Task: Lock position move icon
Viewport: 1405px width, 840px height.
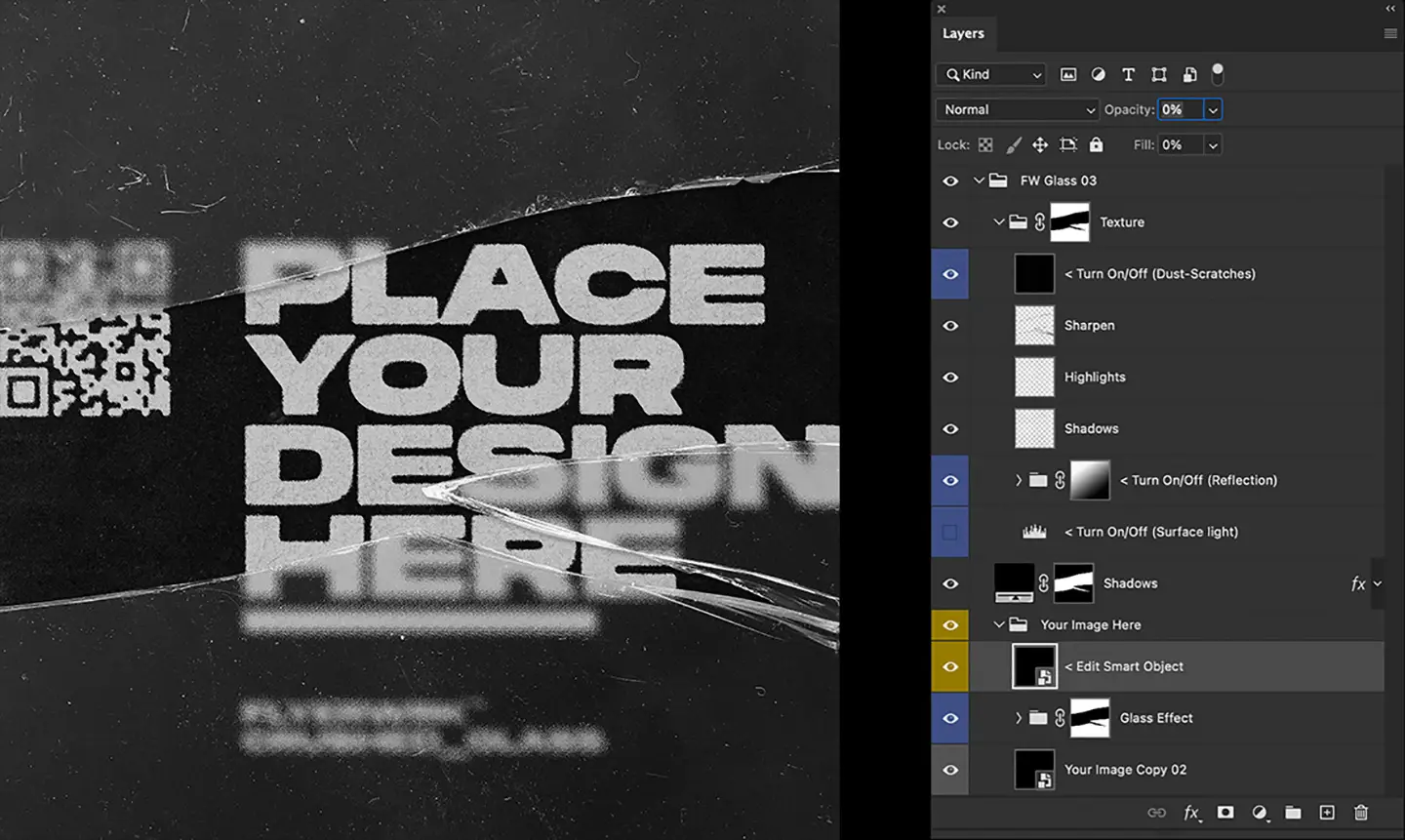Action: (1040, 144)
